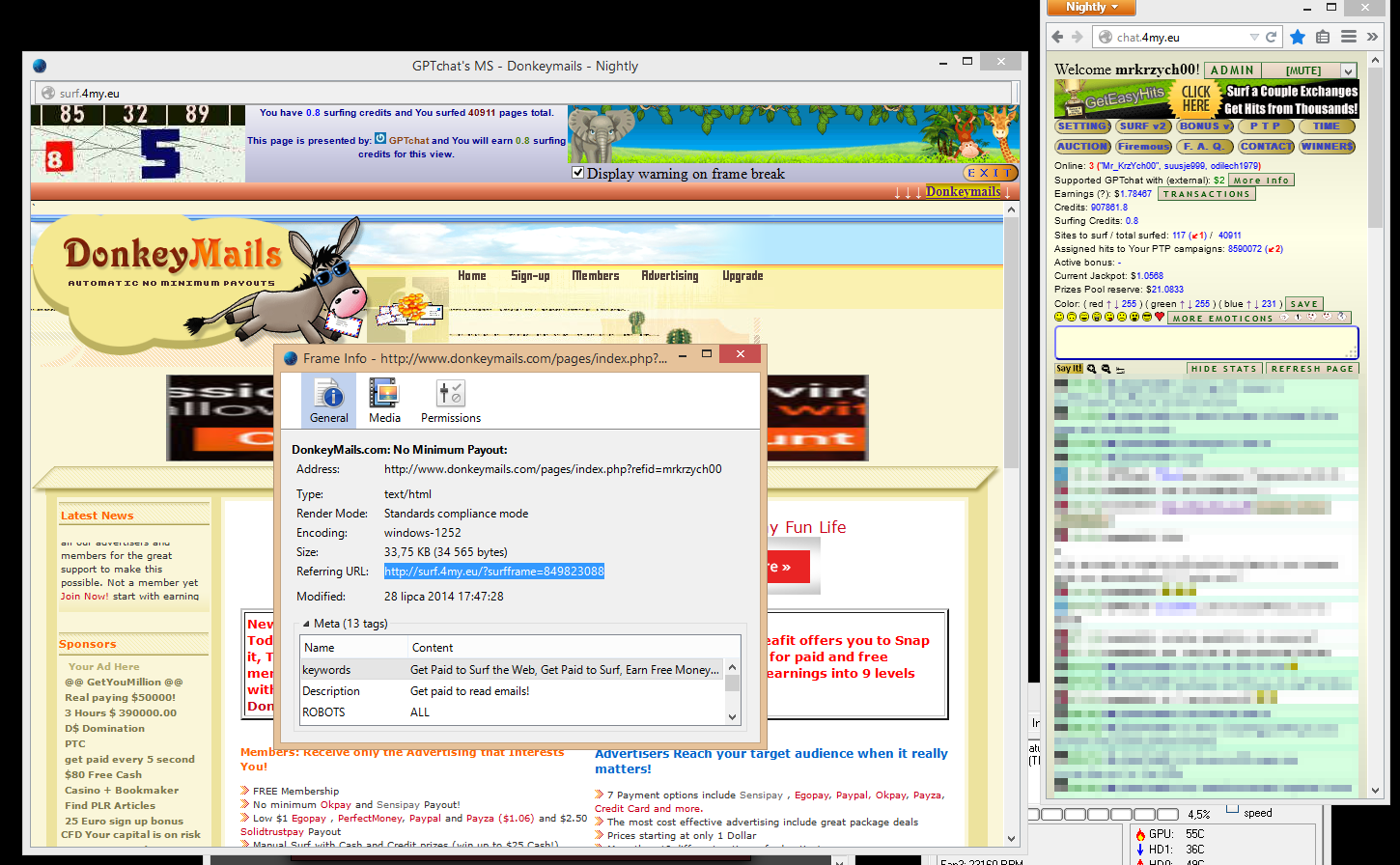Click More Info beside supported amount
Image resolution: width=1400 pixels, height=865 pixels.
[1261, 181]
